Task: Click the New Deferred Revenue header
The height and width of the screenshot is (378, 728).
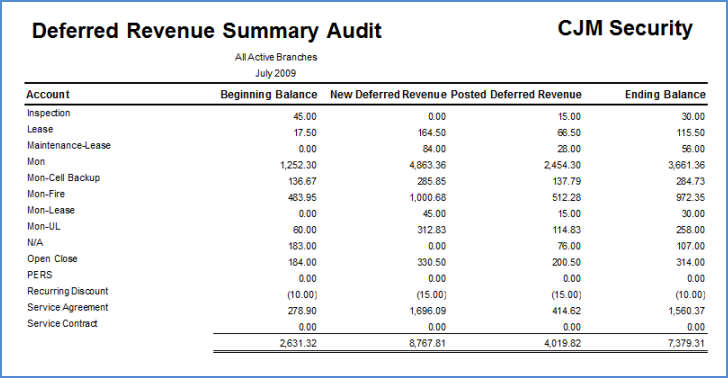Action: tap(388, 95)
